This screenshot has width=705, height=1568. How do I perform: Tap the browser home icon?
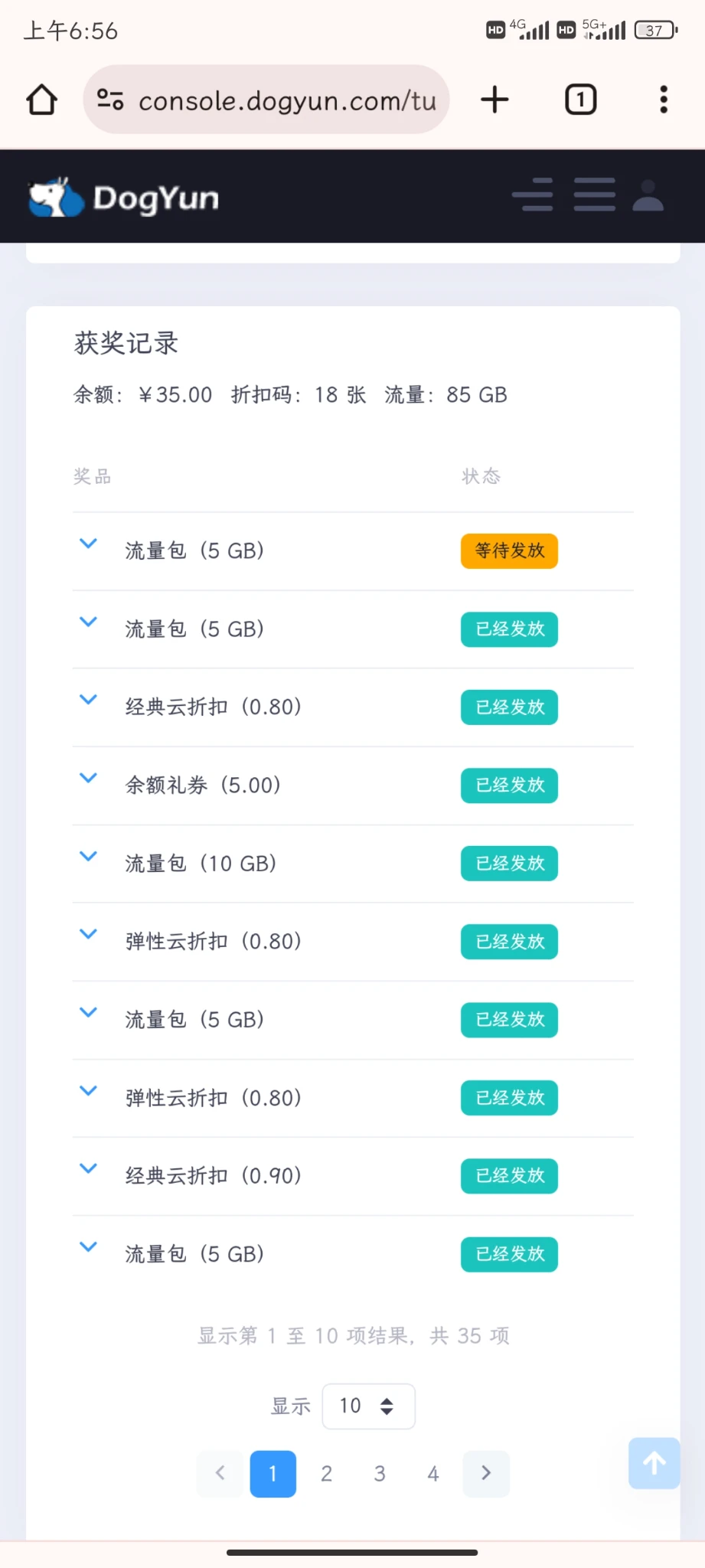[x=42, y=100]
